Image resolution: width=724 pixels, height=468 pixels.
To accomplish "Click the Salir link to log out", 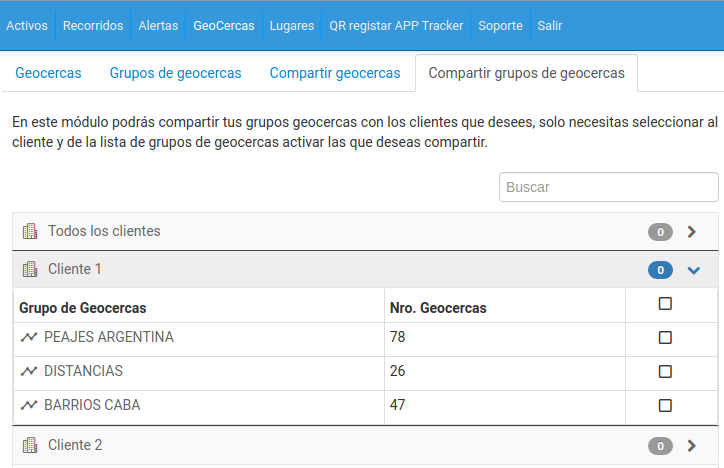I will tap(549, 25).
